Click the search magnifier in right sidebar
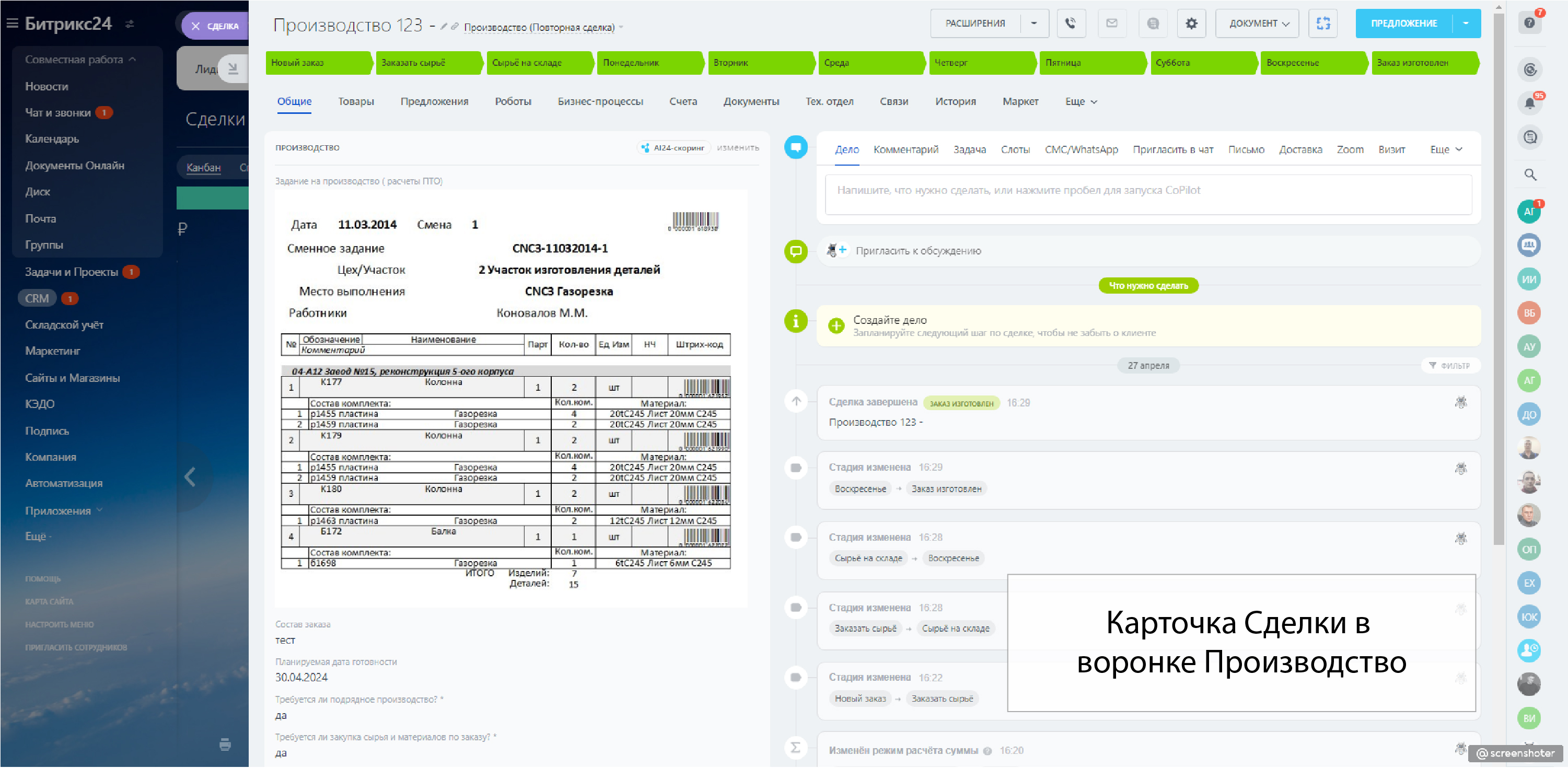Screen dimensions: 1568x768 pos(1530,174)
